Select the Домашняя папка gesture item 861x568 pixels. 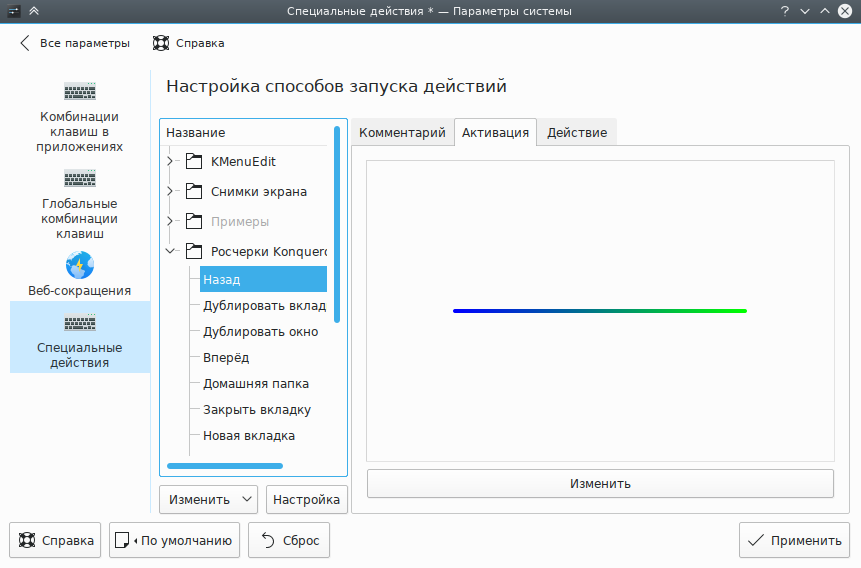[x=256, y=383]
